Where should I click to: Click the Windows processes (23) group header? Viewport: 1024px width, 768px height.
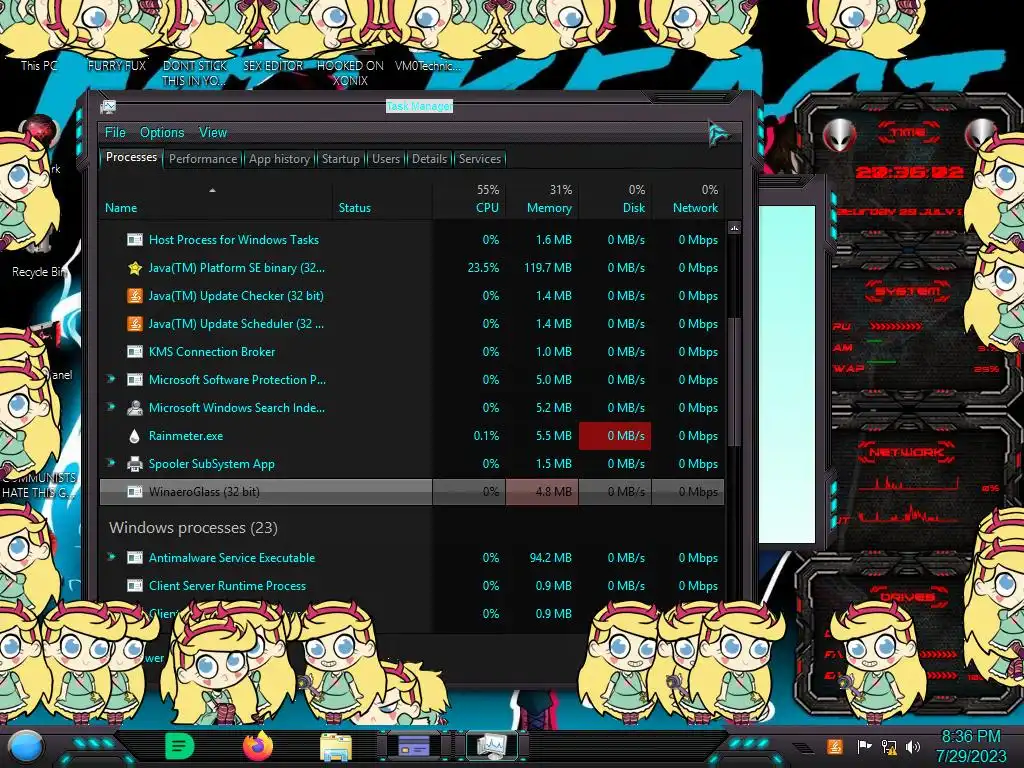pos(193,528)
